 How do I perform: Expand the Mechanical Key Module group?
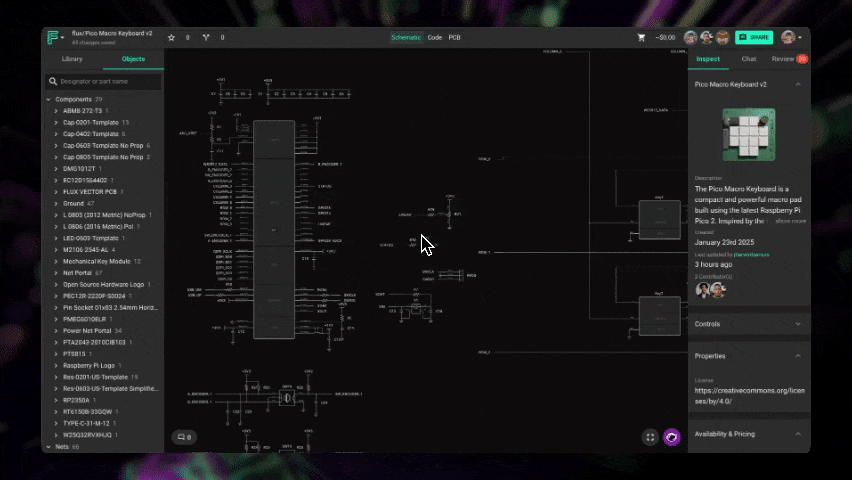(x=56, y=261)
